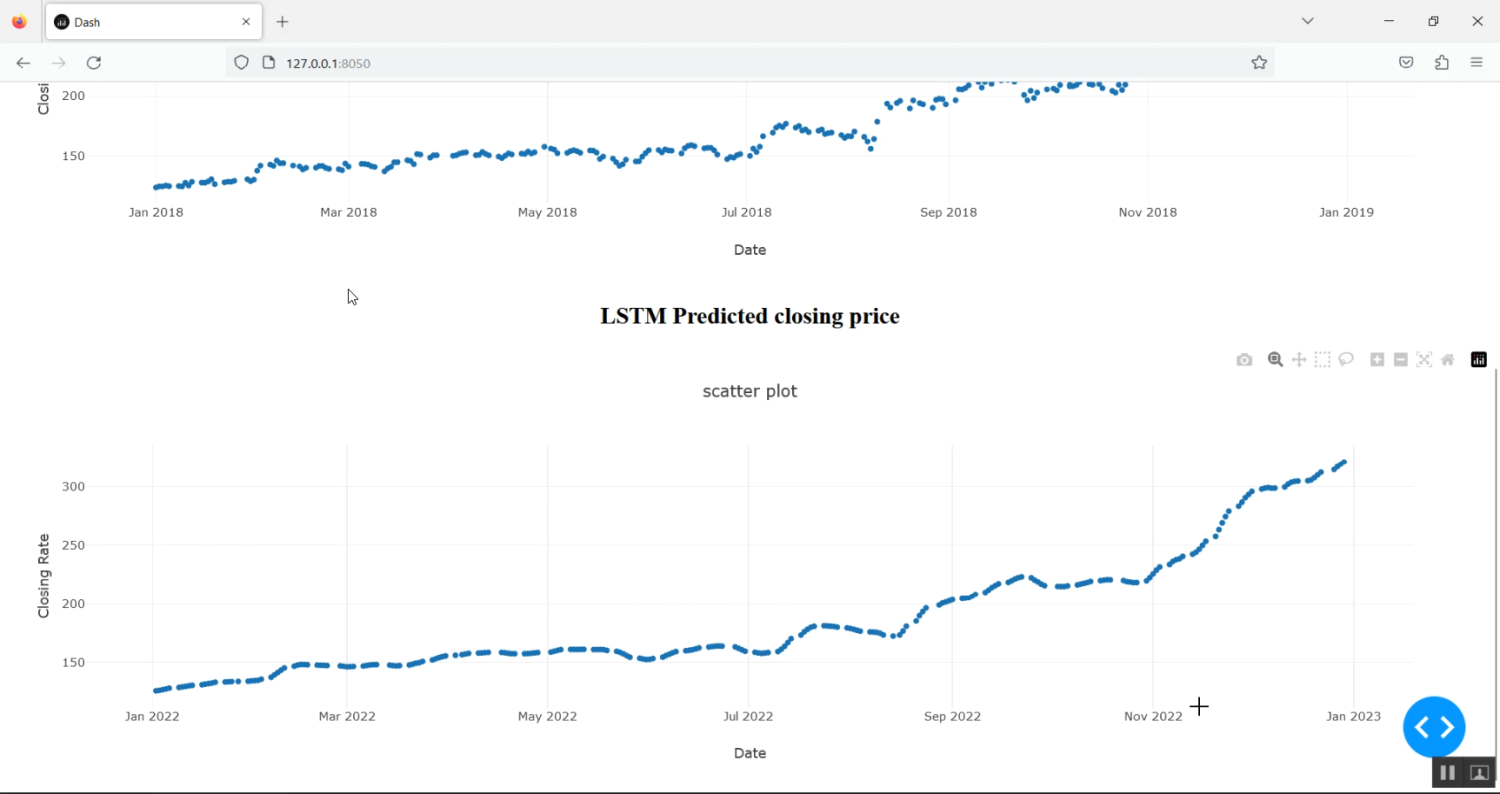Click the address bar showing 127.0.0.1:8050
The width and height of the screenshot is (1500, 794).
(328, 62)
